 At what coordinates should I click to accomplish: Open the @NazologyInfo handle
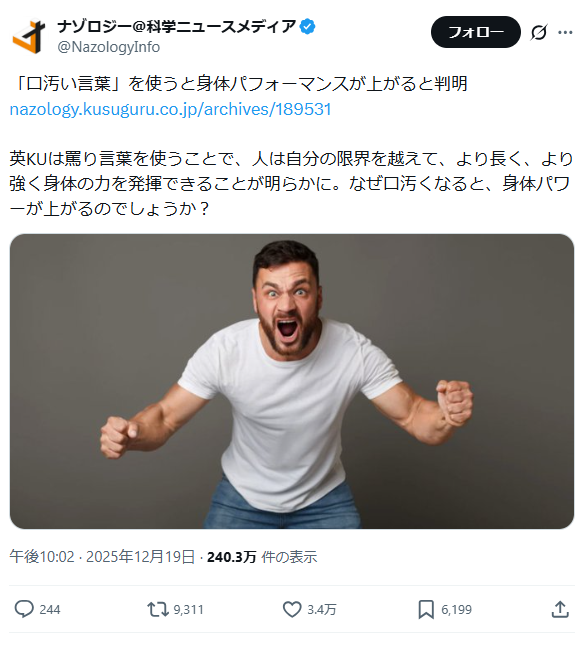tap(109, 47)
